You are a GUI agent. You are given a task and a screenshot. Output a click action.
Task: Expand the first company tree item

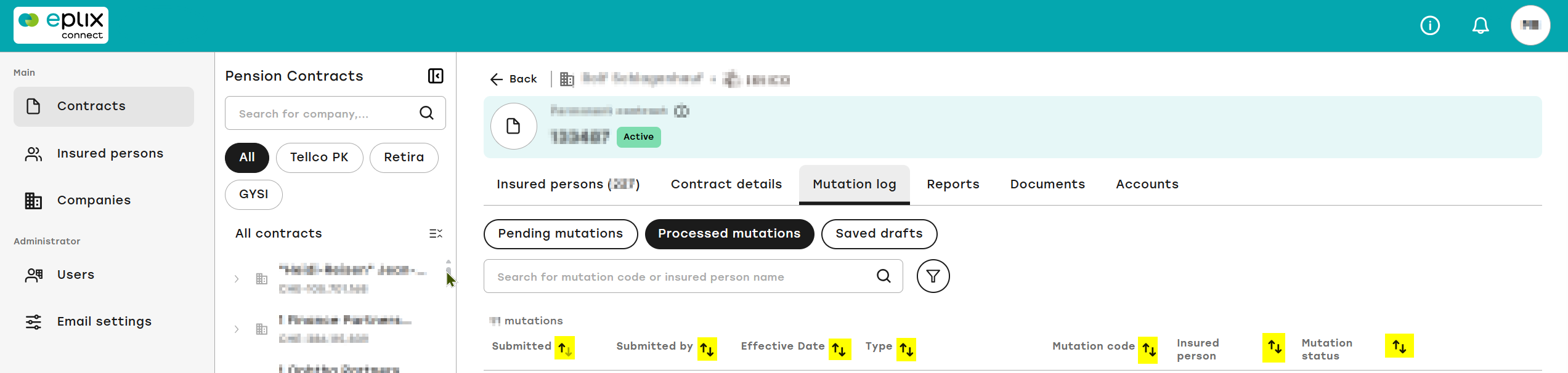tap(237, 279)
